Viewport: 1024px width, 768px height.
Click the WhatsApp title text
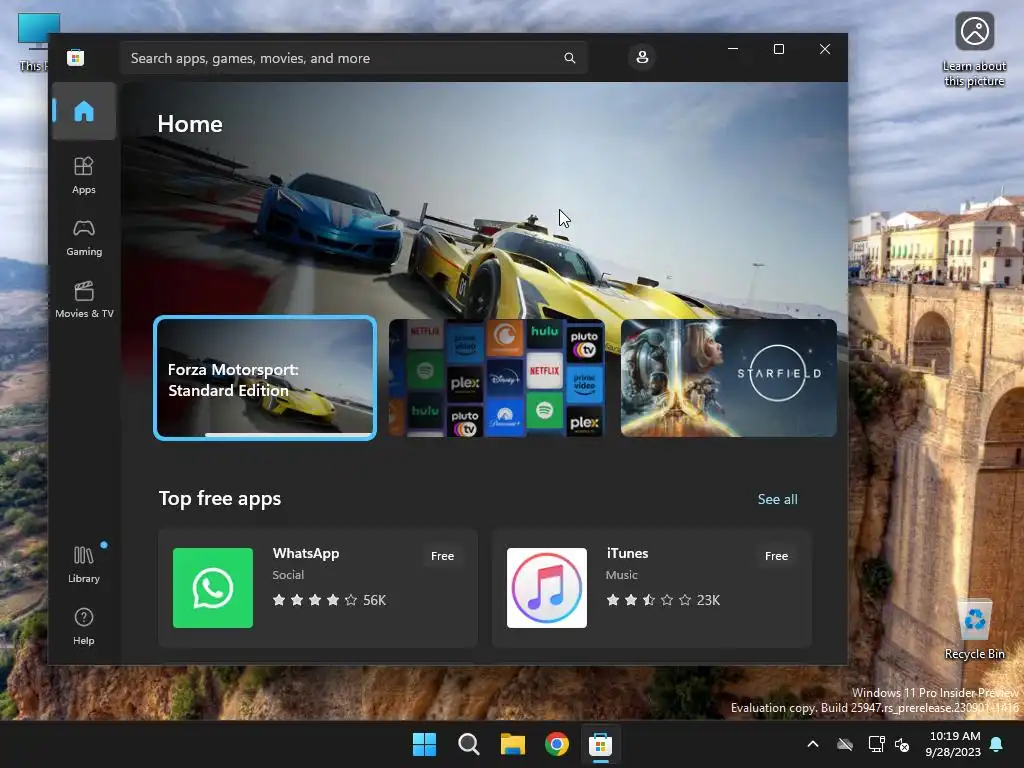(306, 553)
